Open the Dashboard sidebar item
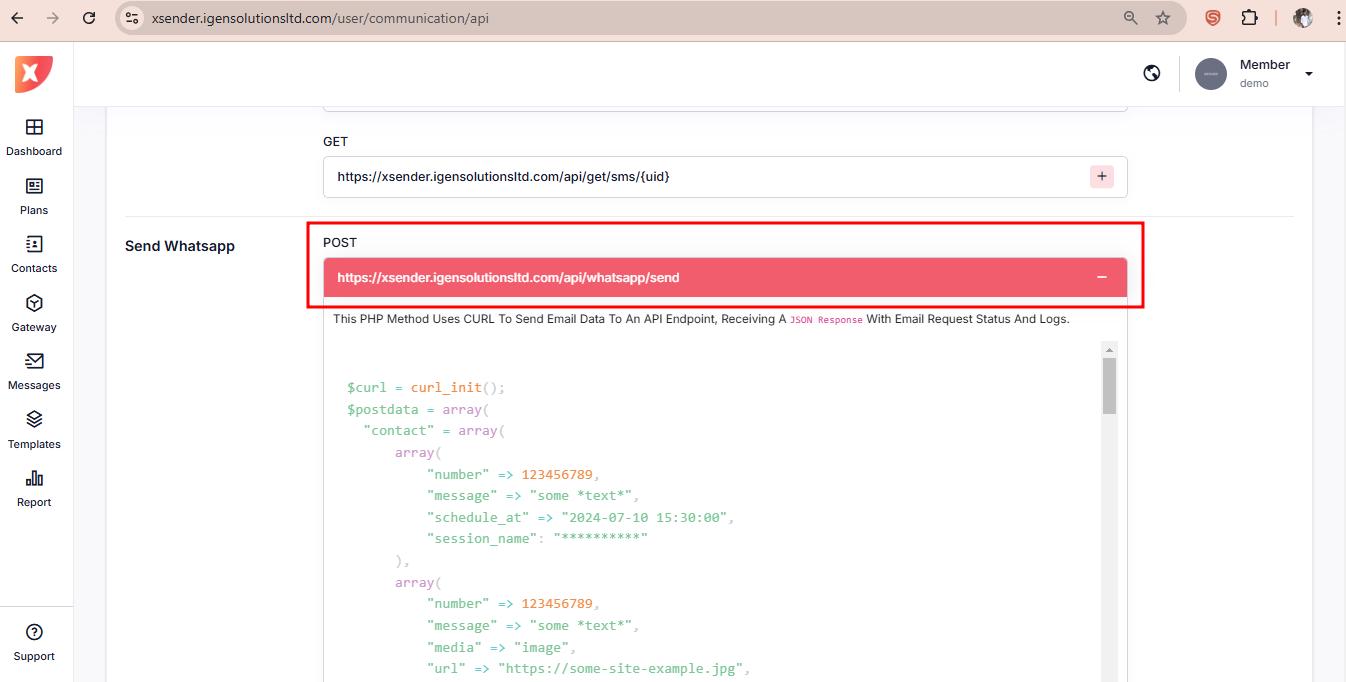1346x682 pixels. (x=34, y=137)
